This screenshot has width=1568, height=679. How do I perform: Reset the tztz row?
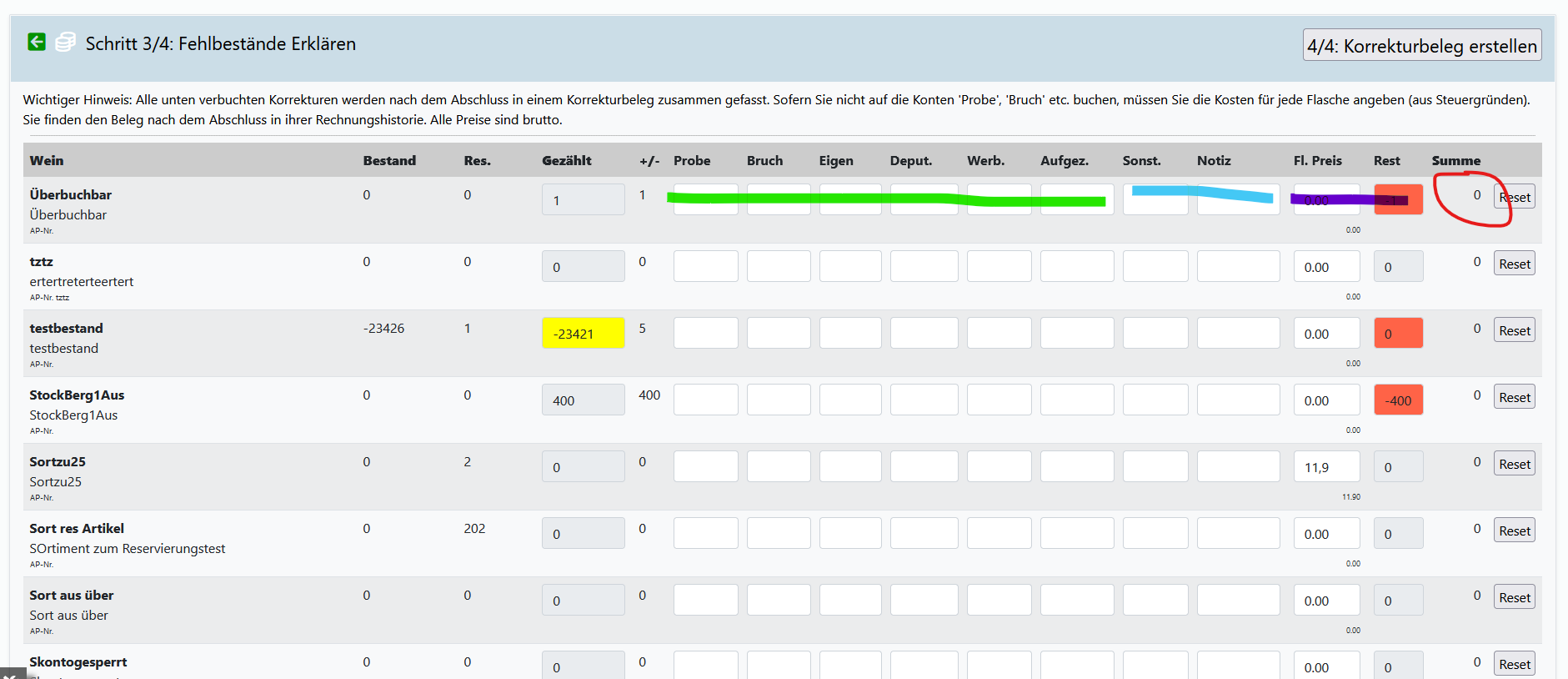tap(1514, 264)
